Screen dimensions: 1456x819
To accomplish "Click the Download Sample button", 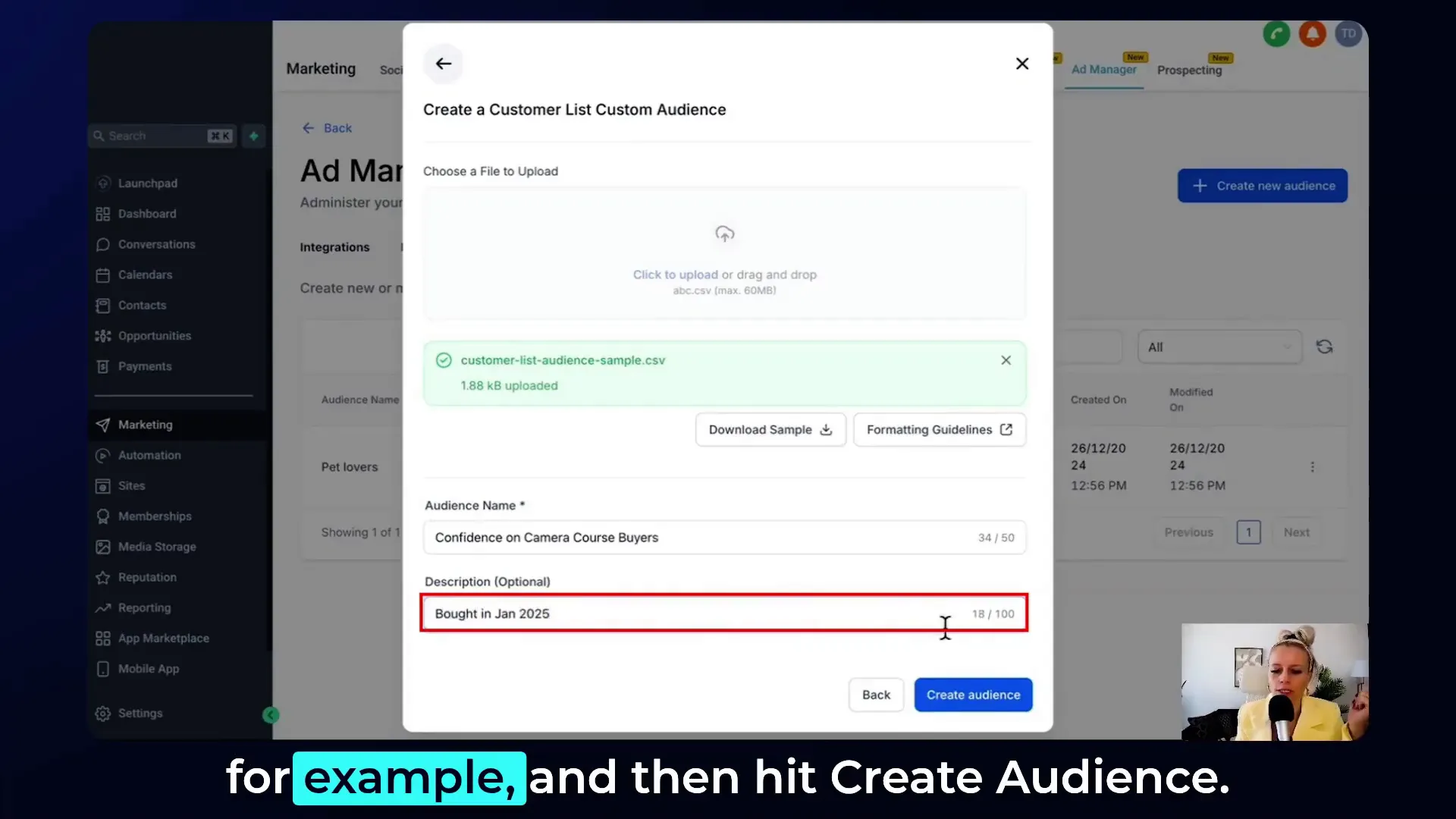I will (x=769, y=429).
